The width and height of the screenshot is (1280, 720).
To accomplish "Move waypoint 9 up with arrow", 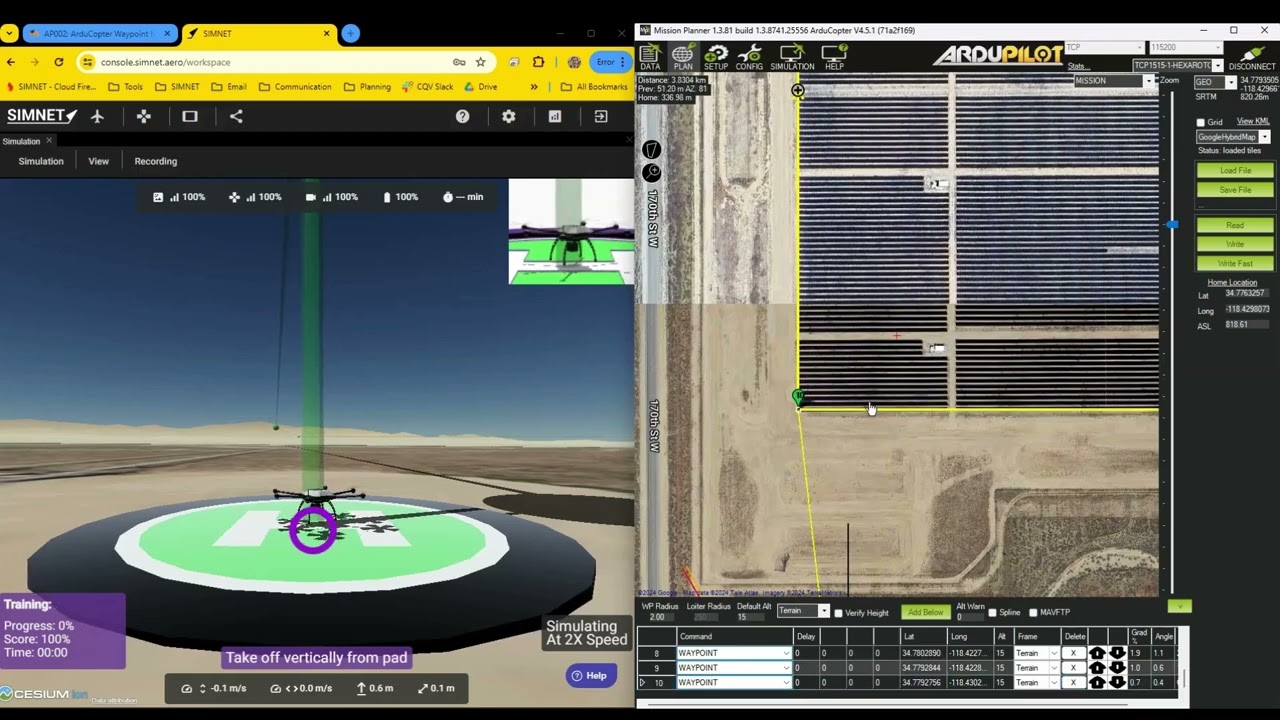I will [x=1097, y=668].
